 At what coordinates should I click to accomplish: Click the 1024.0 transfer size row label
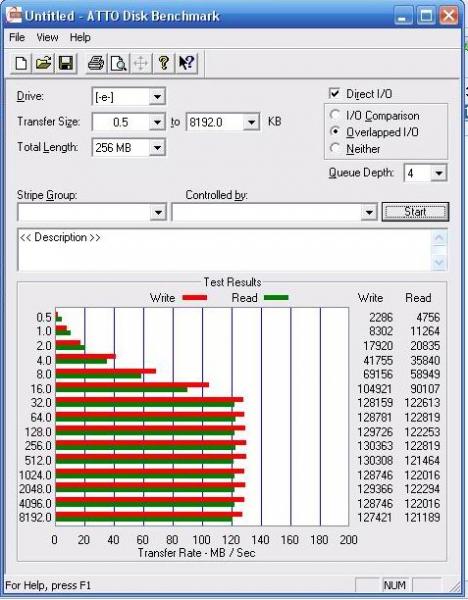click(x=35, y=475)
